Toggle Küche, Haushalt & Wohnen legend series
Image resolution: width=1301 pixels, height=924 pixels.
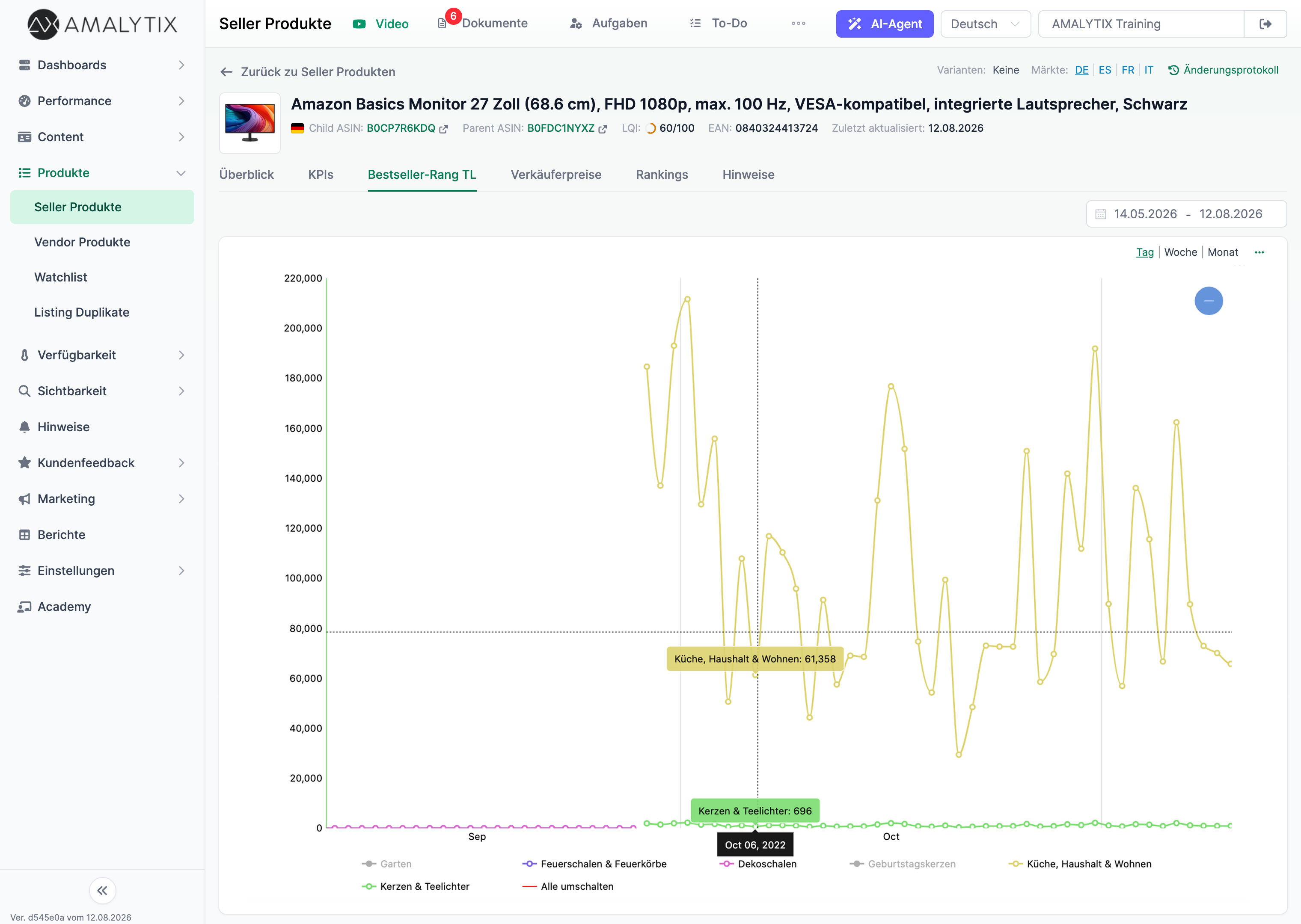click(1080, 864)
